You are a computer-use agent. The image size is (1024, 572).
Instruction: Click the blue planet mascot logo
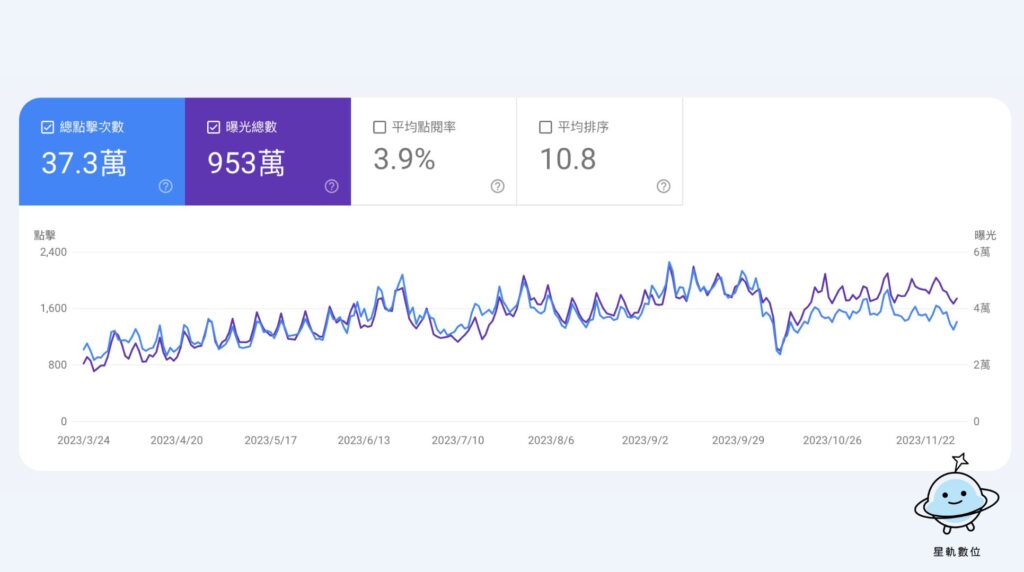pyautogui.click(x=956, y=497)
